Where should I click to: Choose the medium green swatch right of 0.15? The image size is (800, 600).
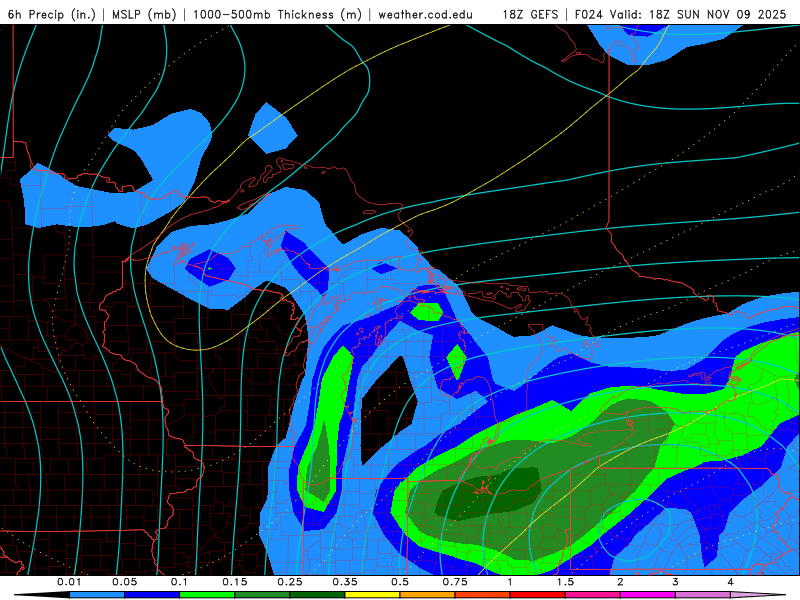(x=262, y=595)
